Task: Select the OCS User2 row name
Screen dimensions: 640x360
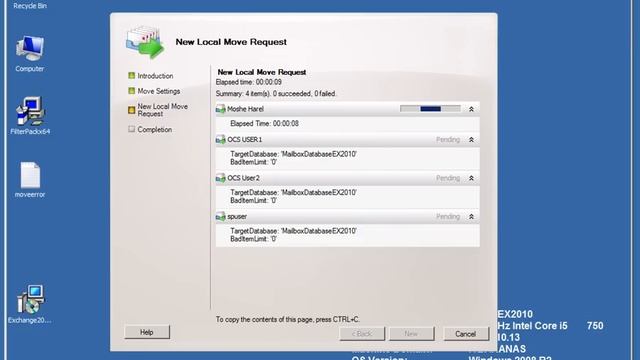Action: pyautogui.click(x=243, y=178)
